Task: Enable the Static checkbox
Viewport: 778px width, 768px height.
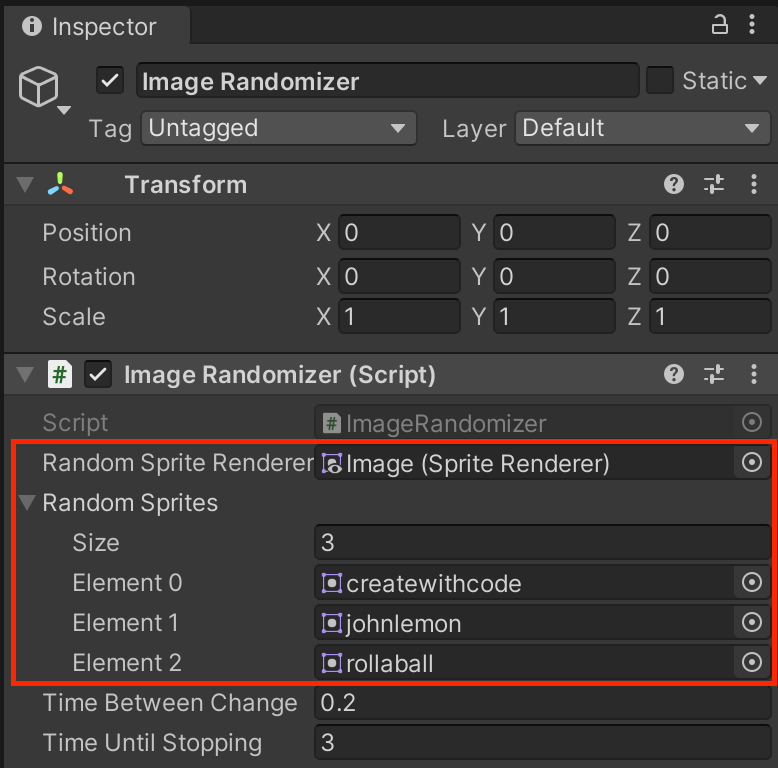Action: pos(660,81)
